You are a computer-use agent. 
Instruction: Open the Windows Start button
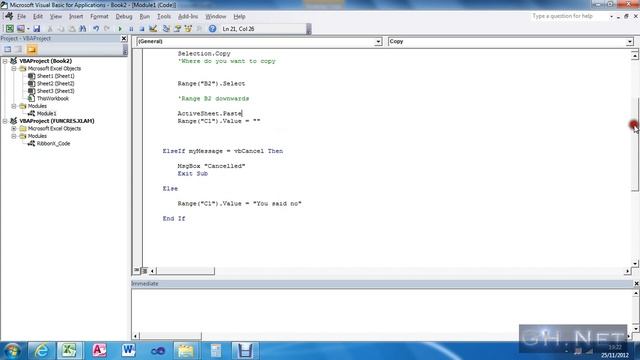(12, 351)
